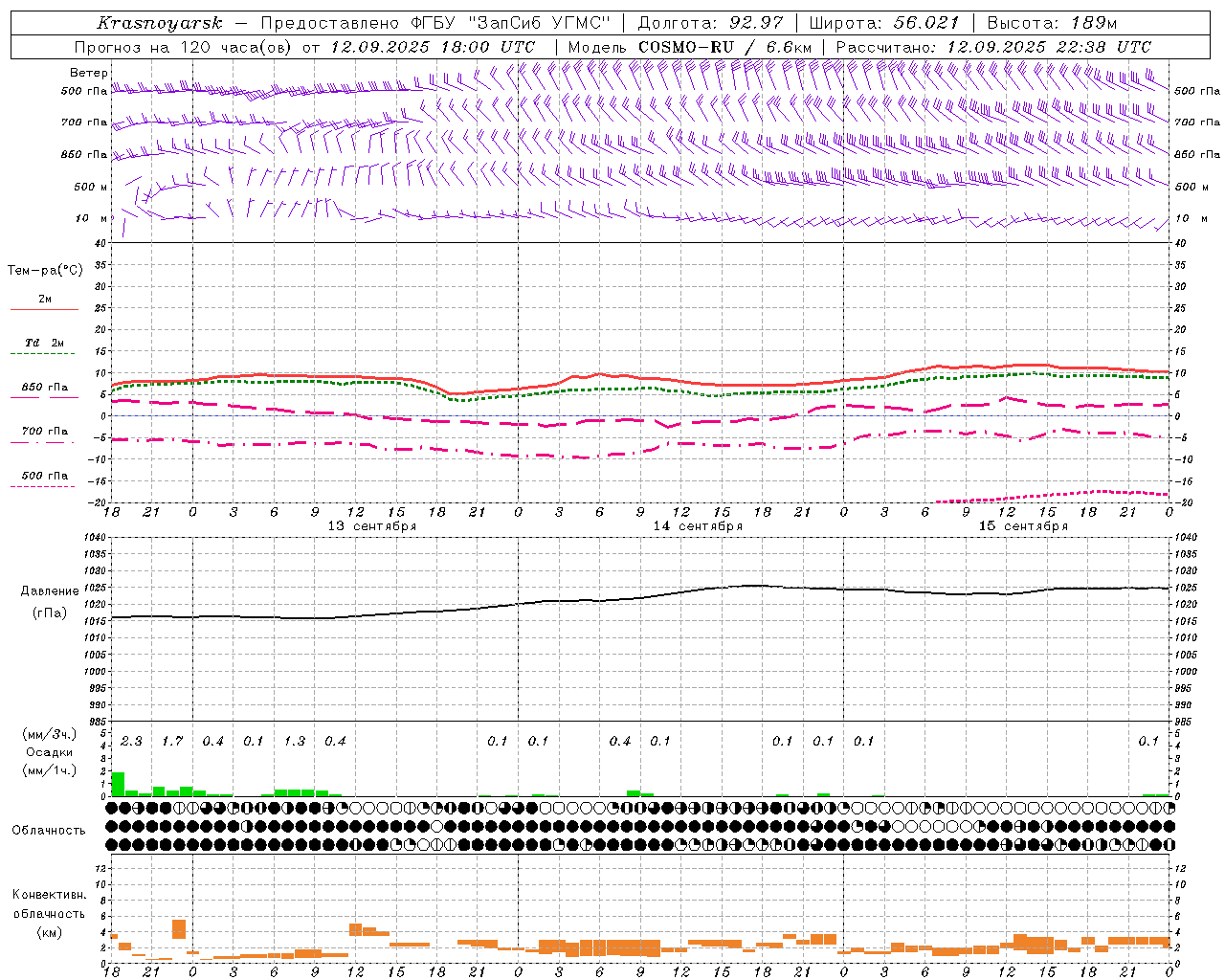Viewport: 1225px width, 980px height.
Task: Click the 'Тем-ра(°C)' temperature legend title
Action: pos(45,271)
